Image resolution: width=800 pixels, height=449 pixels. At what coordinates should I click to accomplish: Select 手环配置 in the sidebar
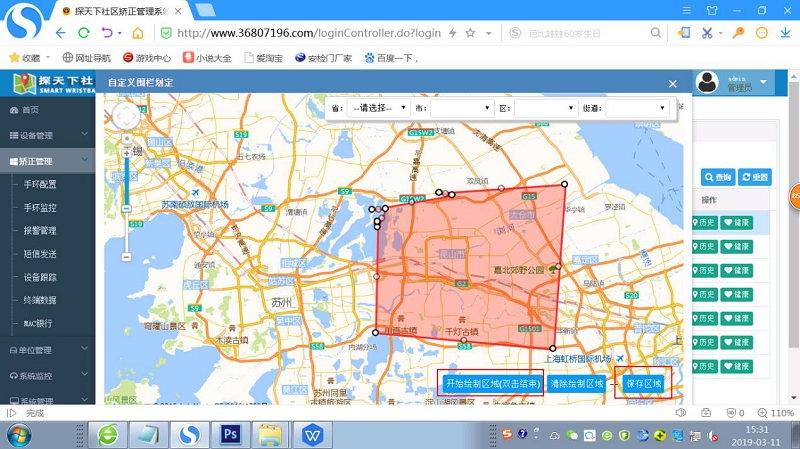[x=40, y=184]
